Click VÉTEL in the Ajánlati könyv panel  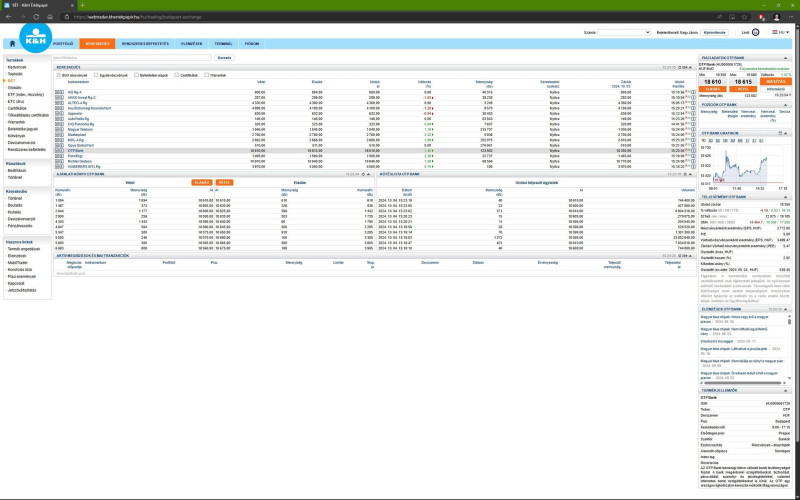(224, 183)
